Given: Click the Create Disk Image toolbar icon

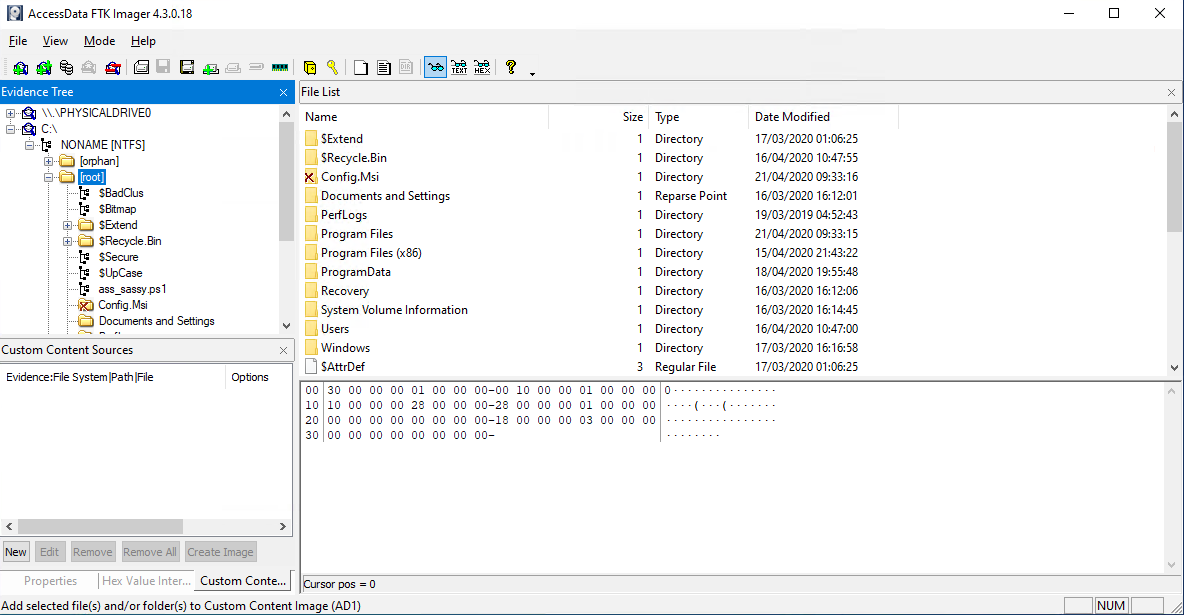Looking at the screenshot, I should (141, 68).
